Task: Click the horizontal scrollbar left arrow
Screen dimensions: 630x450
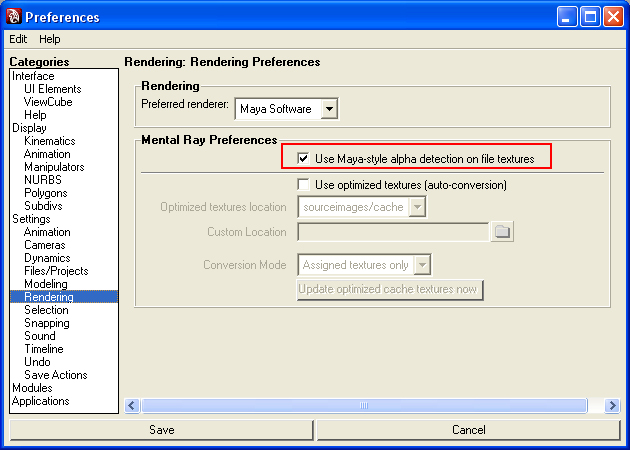Action: click(x=131, y=405)
